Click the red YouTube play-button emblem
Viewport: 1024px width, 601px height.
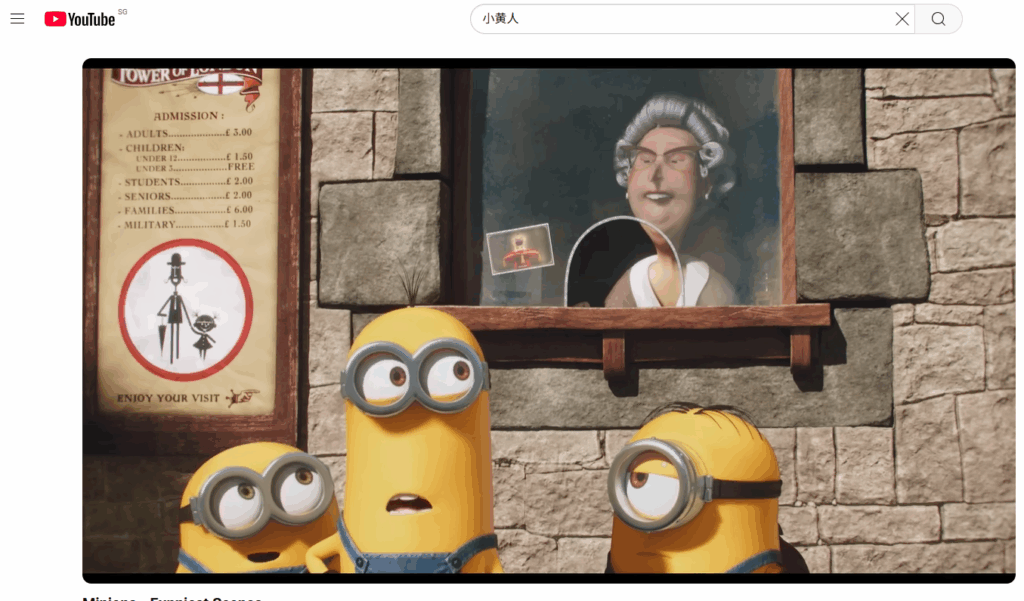tap(55, 19)
